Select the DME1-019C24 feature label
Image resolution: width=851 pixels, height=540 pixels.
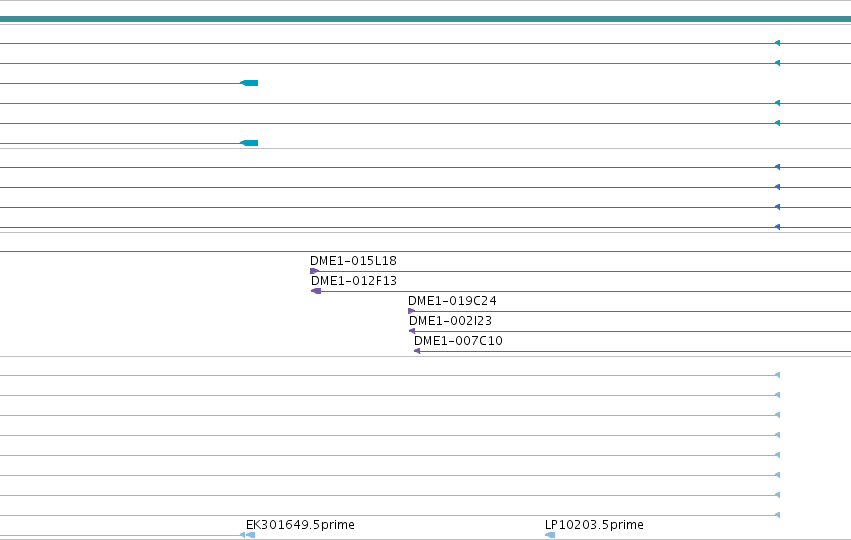[x=452, y=301]
